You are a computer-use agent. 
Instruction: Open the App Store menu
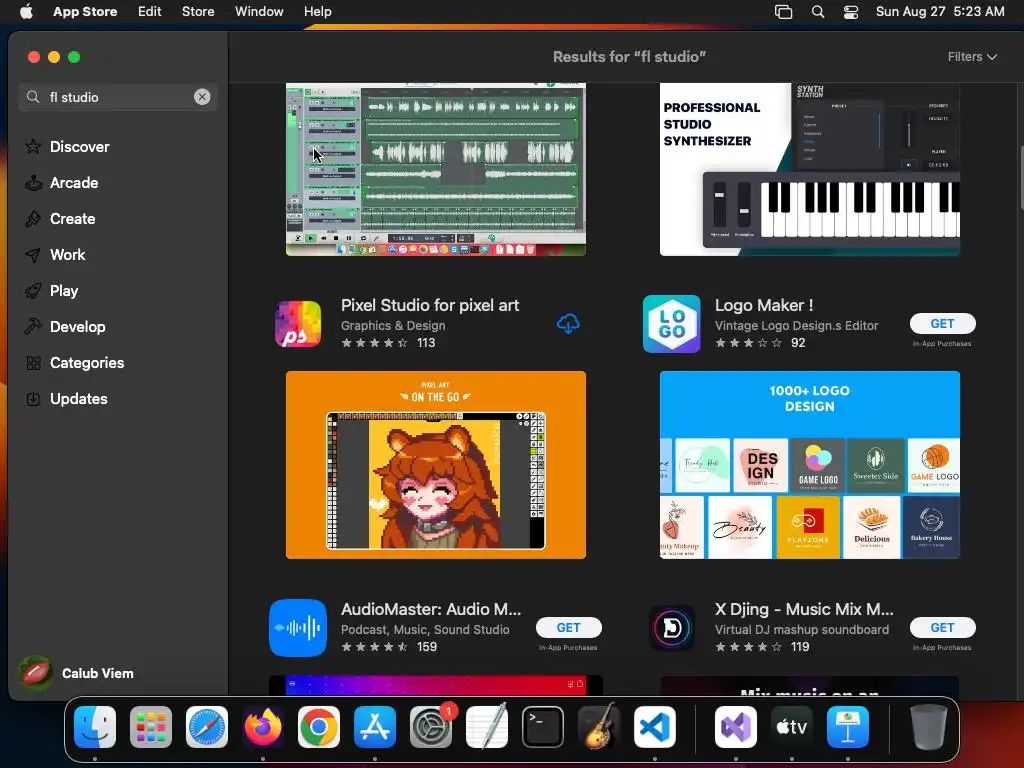tap(85, 11)
